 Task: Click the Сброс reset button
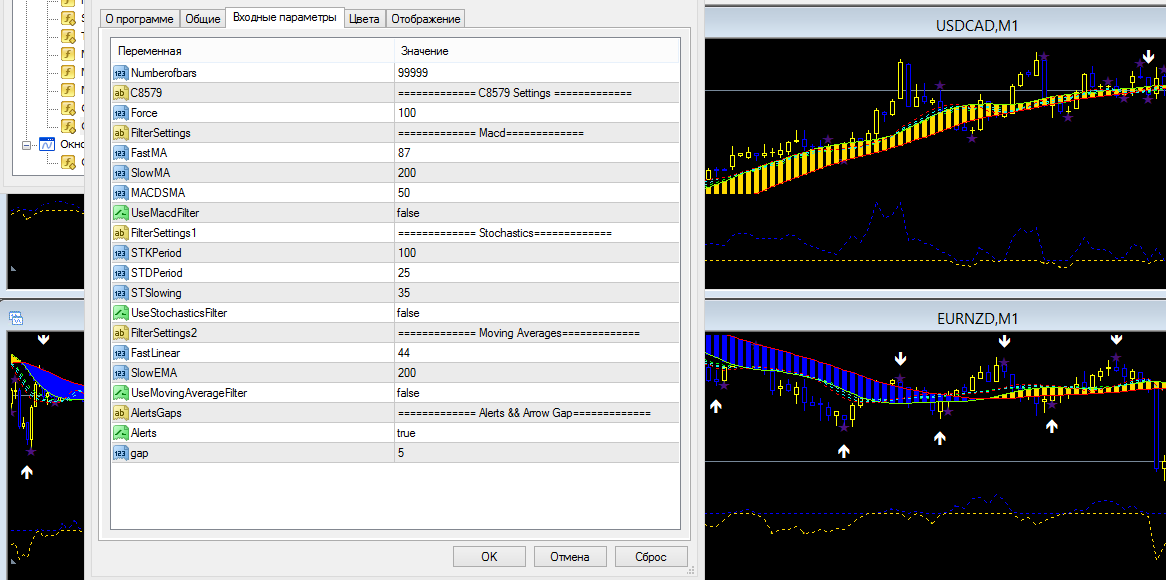(x=651, y=557)
